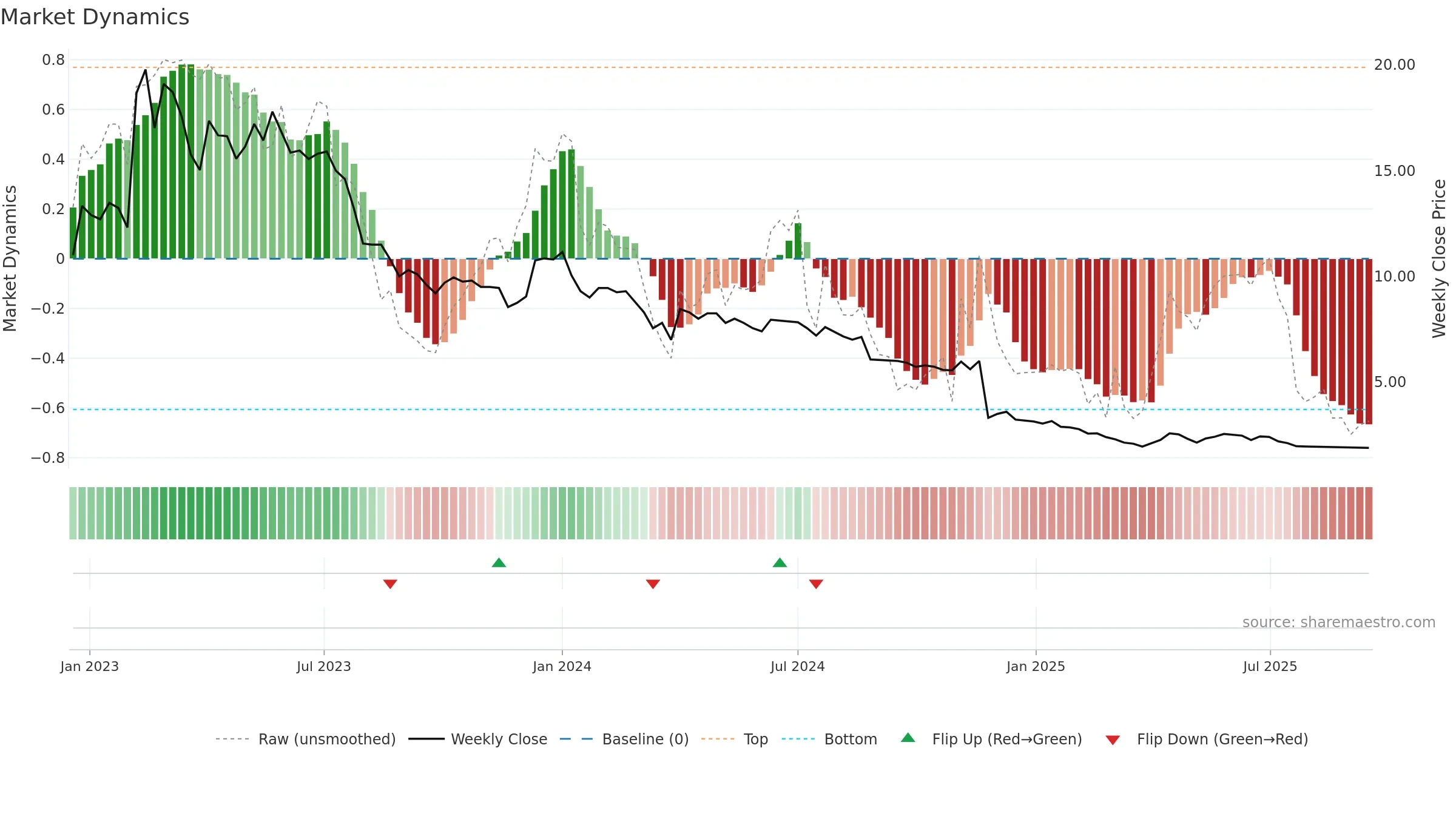This screenshot has height=819, width=1456.
Task: Click the Jan 2025 x-axis label
Action: (1036, 666)
